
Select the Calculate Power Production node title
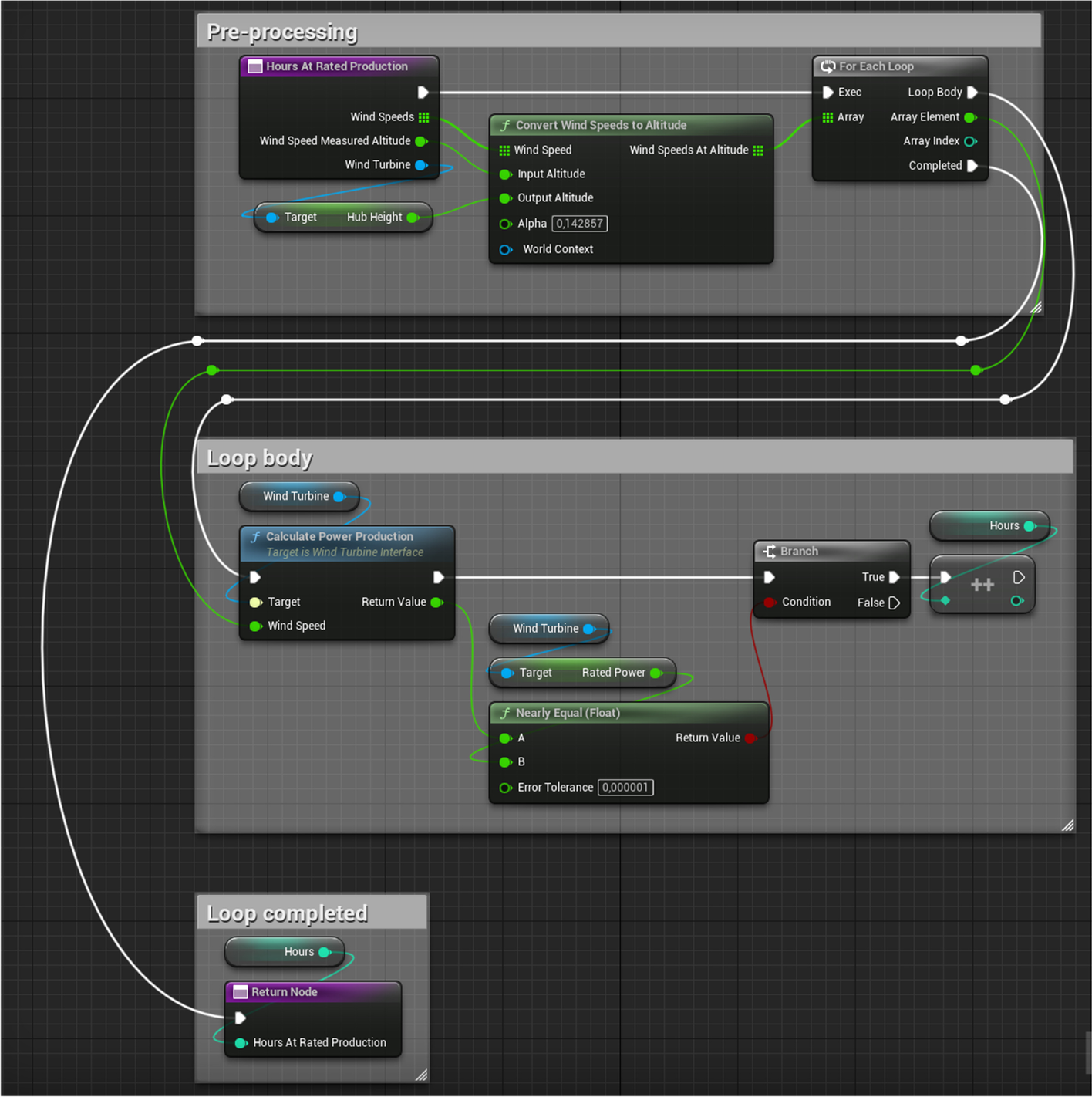tap(339, 536)
